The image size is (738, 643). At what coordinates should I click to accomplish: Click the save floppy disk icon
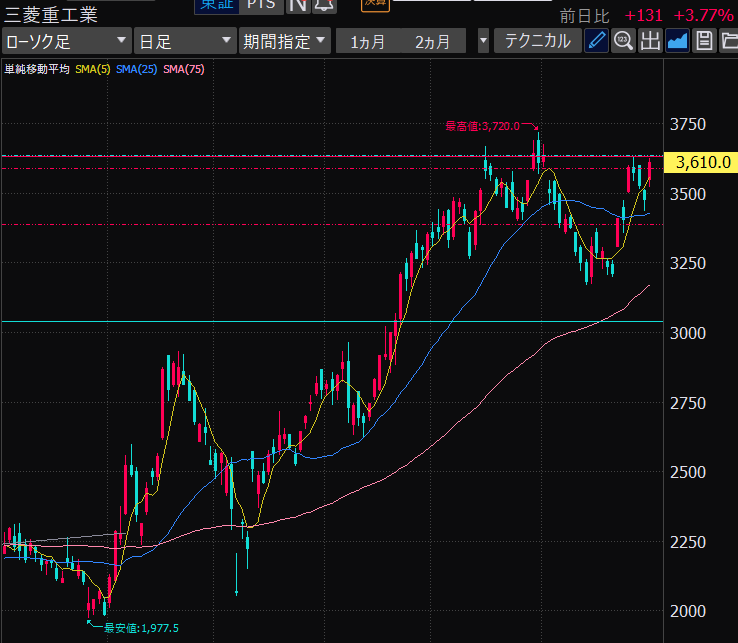704,41
